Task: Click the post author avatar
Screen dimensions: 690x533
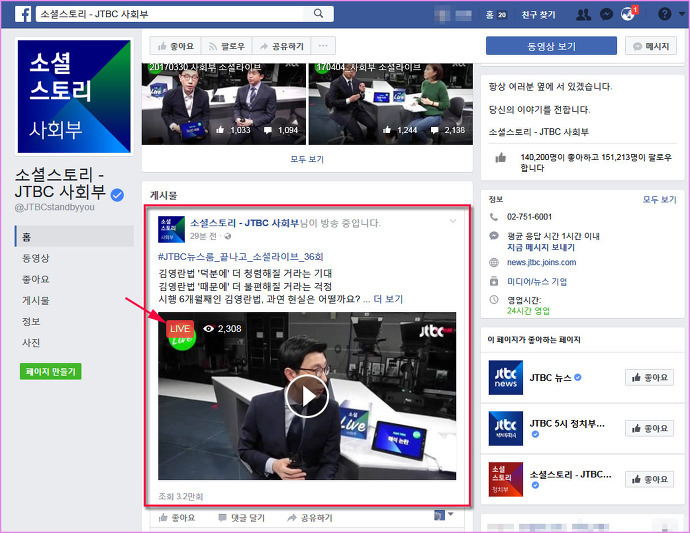Action: tap(171, 229)
